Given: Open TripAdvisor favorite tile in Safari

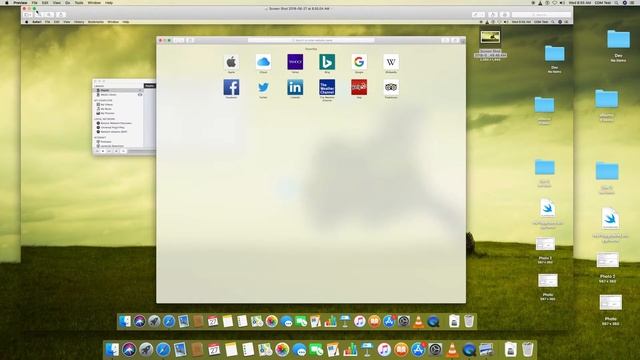Looking at the screenshot, I should (x=391, y=87).
